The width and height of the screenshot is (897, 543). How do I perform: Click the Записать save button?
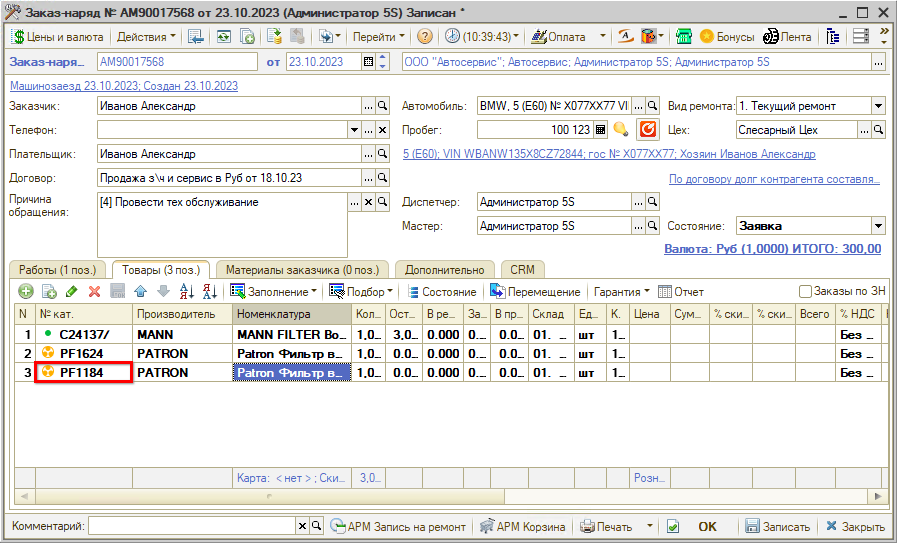pyautogui.click(x=777, y=526)
